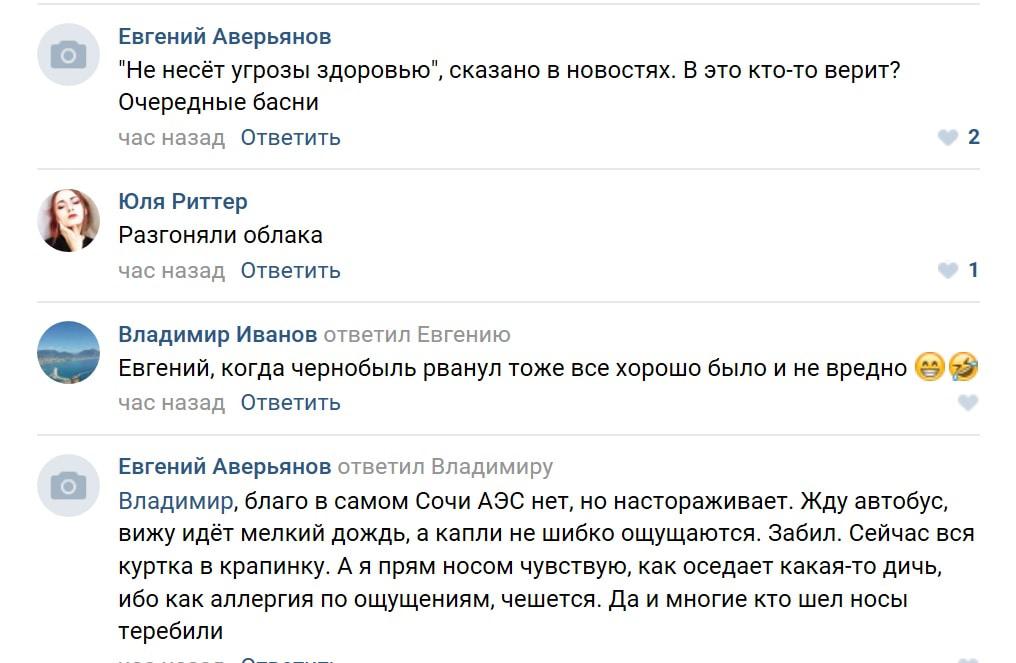Viewport: 1016px width, 663px height.
Task: Open the author name above the Сочи АЭС comment
Action: click(225, 466)
